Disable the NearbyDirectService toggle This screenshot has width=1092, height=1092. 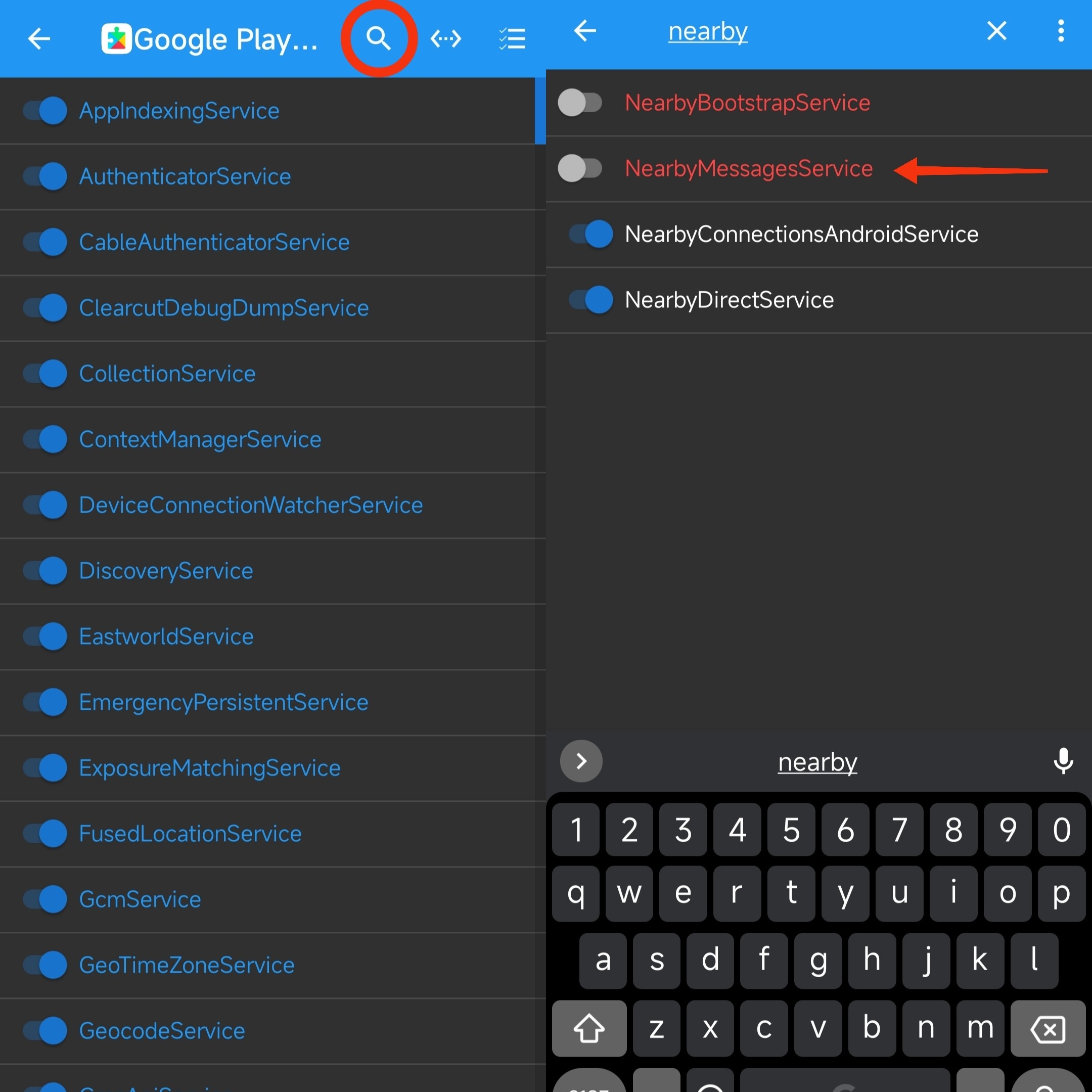[590, 300]
